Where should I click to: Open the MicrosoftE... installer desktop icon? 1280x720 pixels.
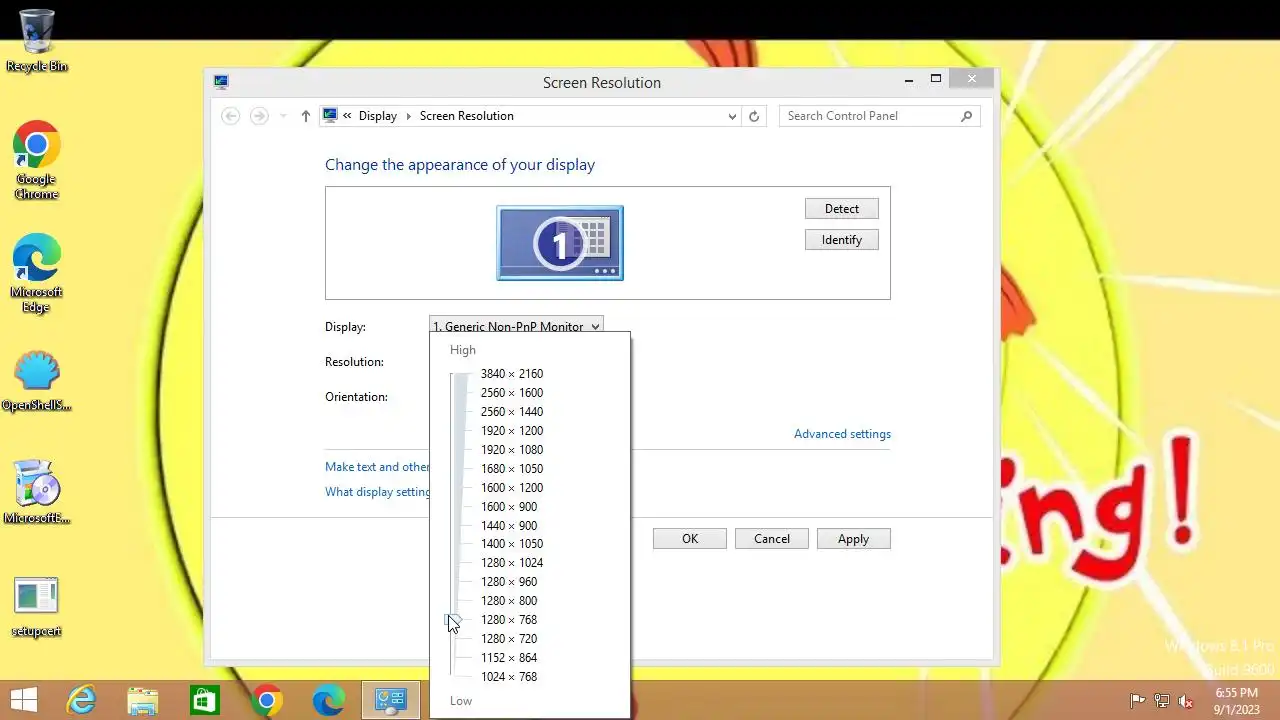(36, 492)
